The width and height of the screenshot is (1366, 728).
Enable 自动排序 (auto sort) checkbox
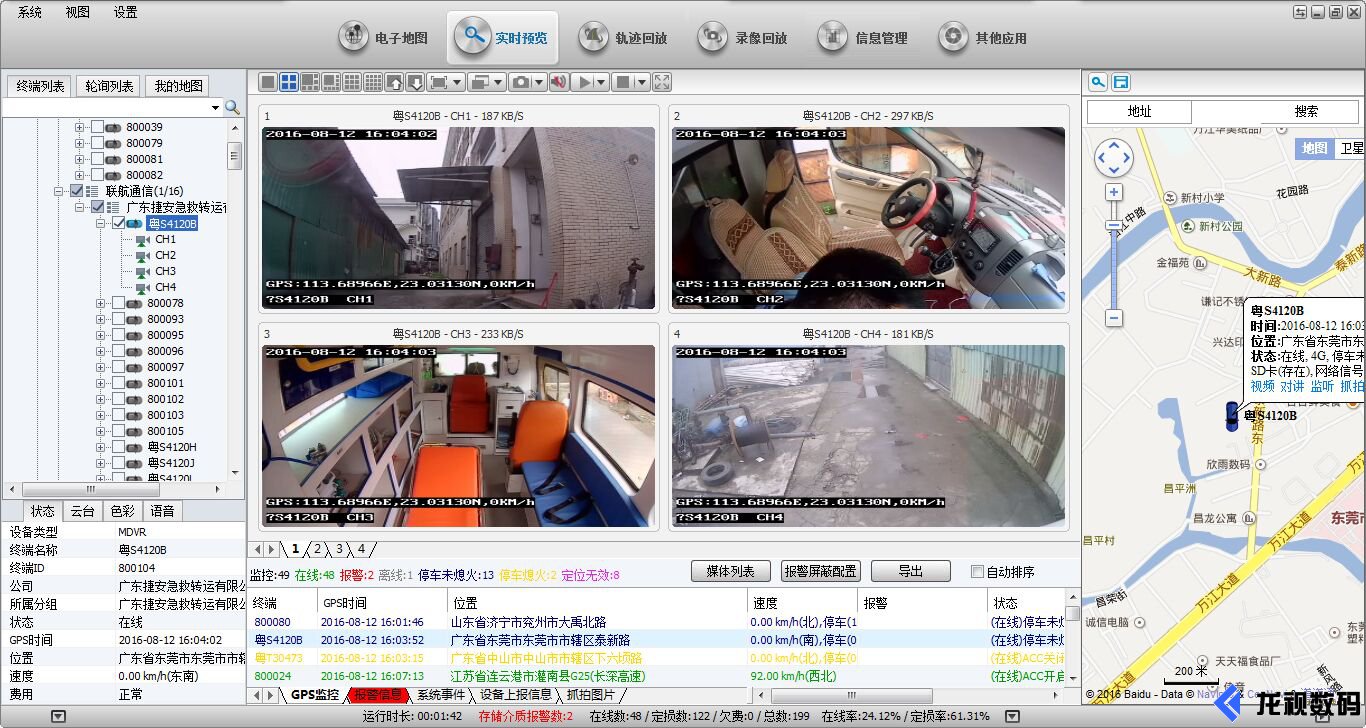pos(977,571)
